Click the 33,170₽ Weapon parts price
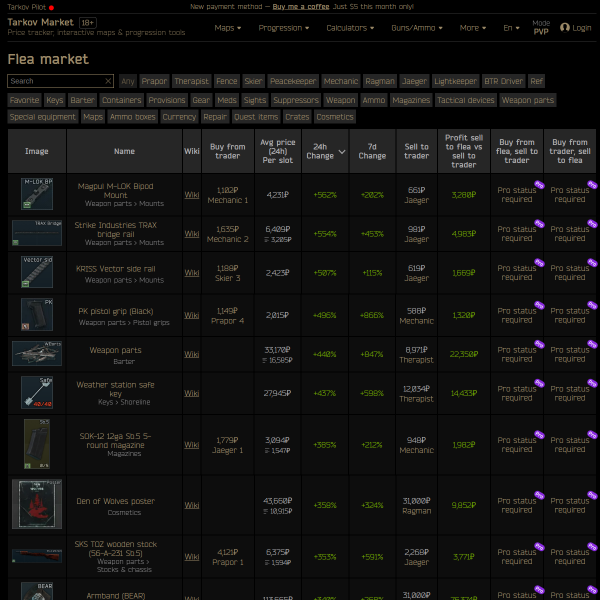 tap(277, 350)
